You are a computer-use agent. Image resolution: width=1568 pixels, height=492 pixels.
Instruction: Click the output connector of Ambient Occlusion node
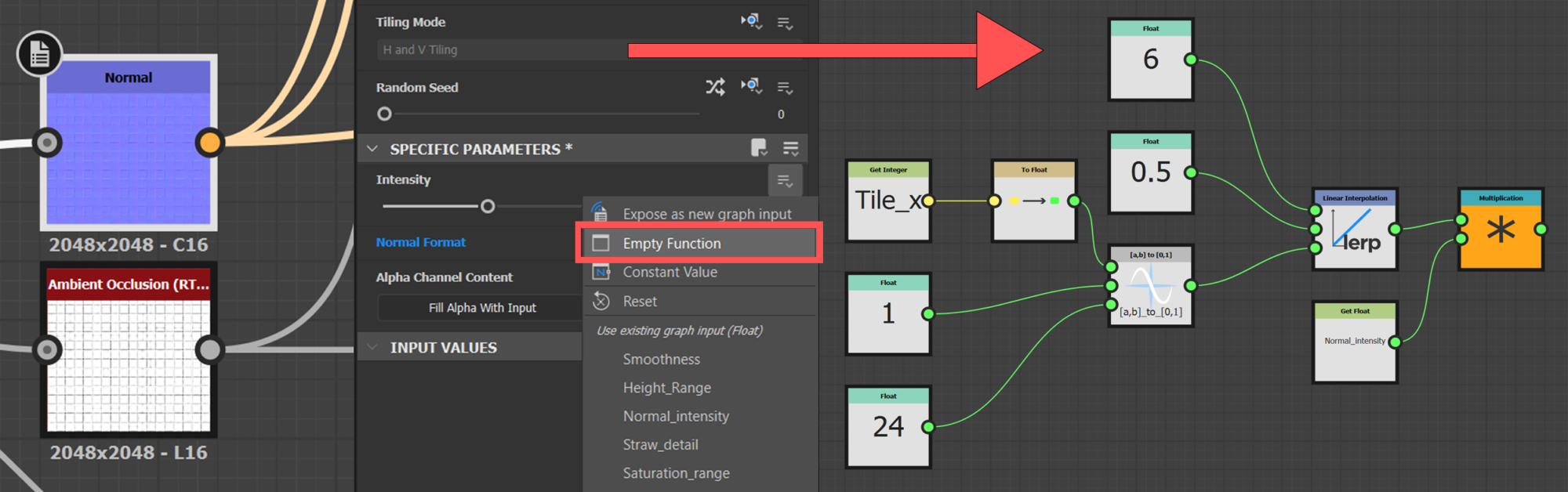coord(209,349)
